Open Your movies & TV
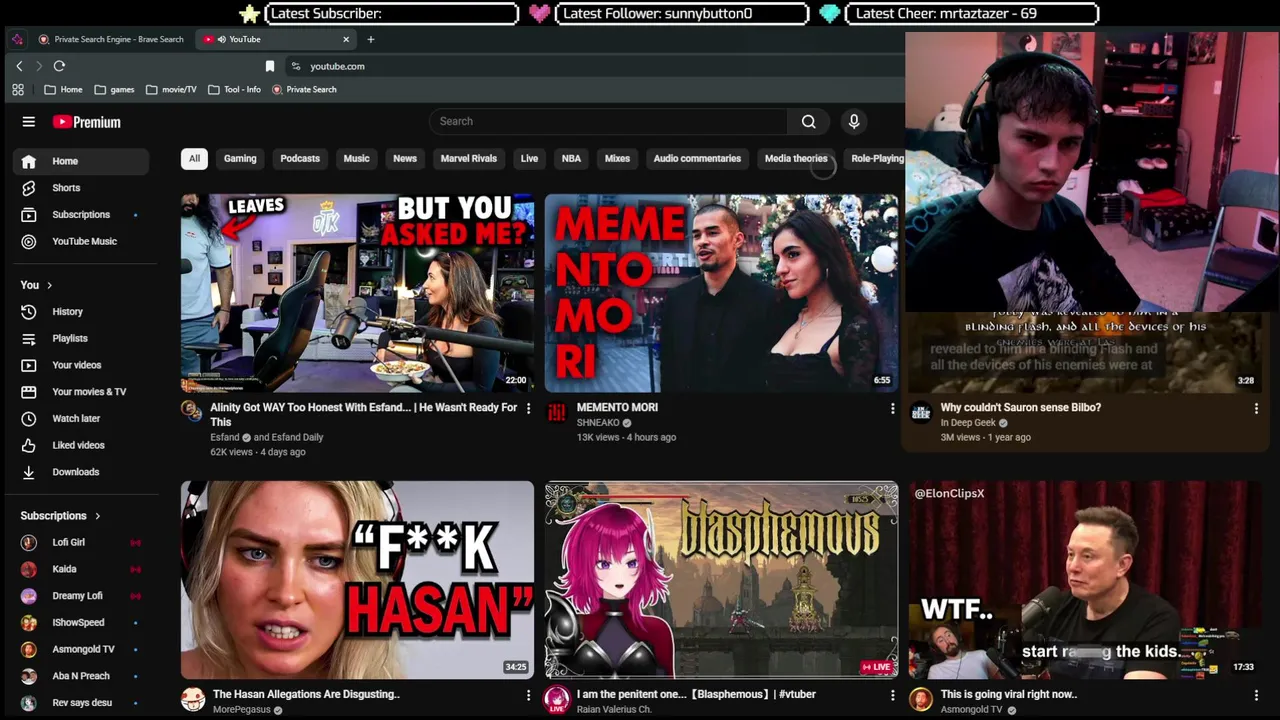 pyautogui.click(x=80, y=392)
